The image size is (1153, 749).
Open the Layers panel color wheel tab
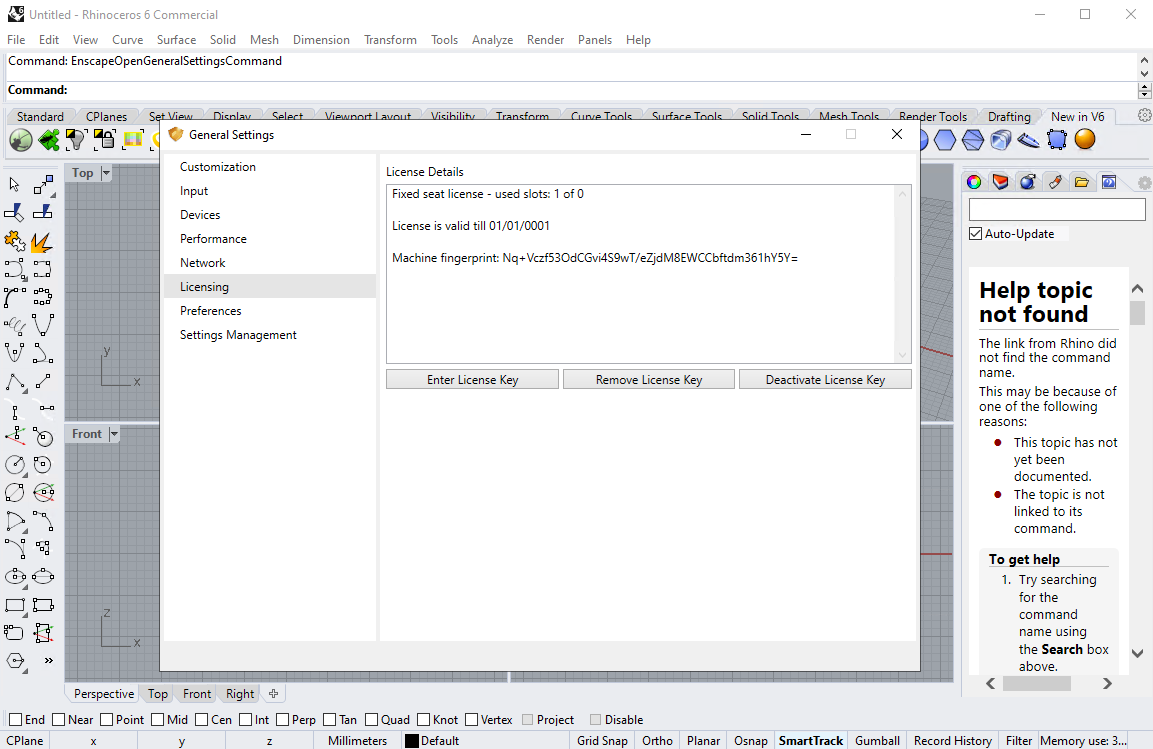point(974,181)
